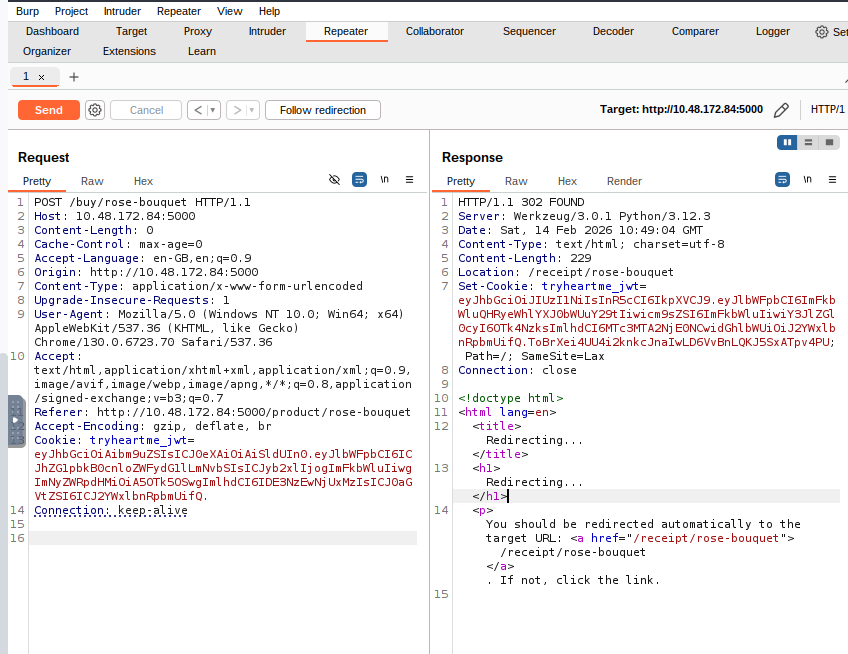Open the Render tab in Response panel
The width and height of the screenshot is (848, 654).
[624, 181]
